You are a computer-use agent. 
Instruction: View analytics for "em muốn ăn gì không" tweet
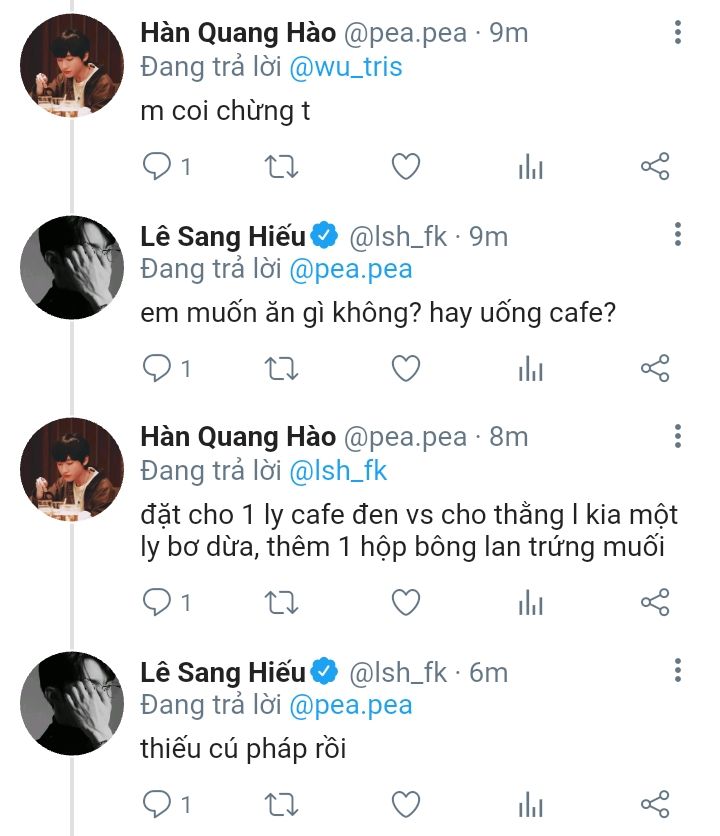(x=530, y=369)
